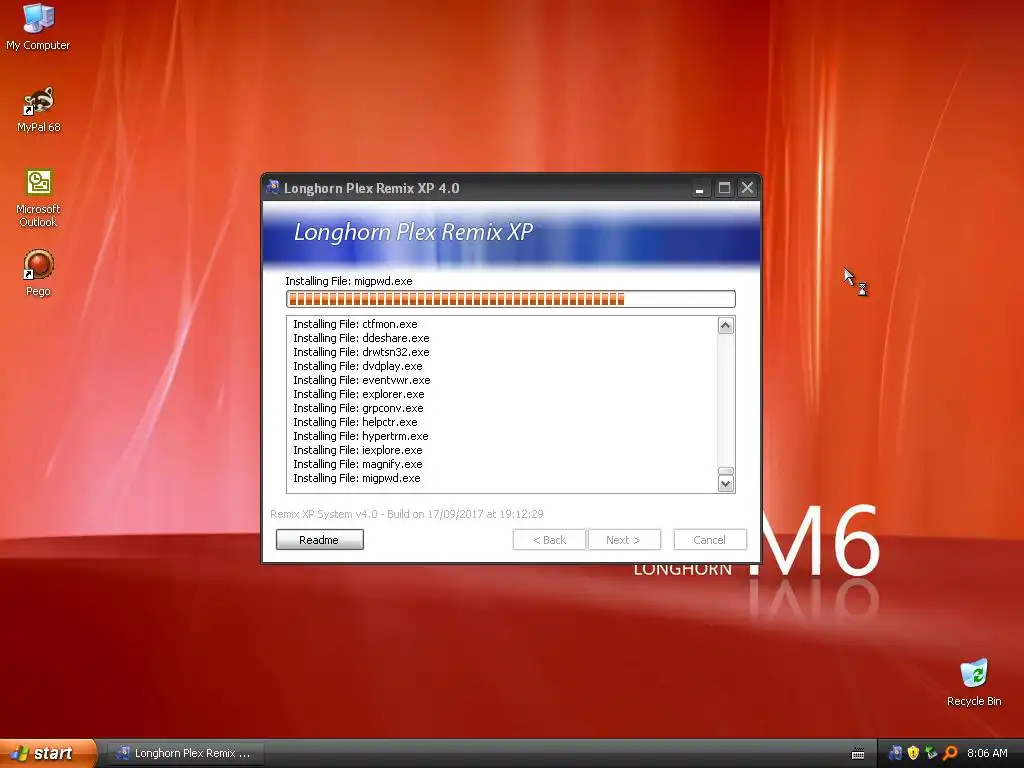Open the Readme button

tap(319, 539)
